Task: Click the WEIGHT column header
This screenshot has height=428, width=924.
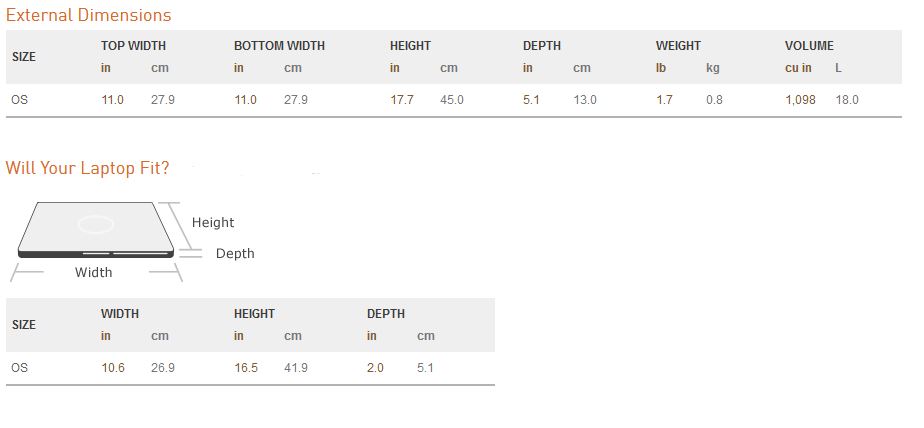Action: pyautogui.click(x=678, y=45)
